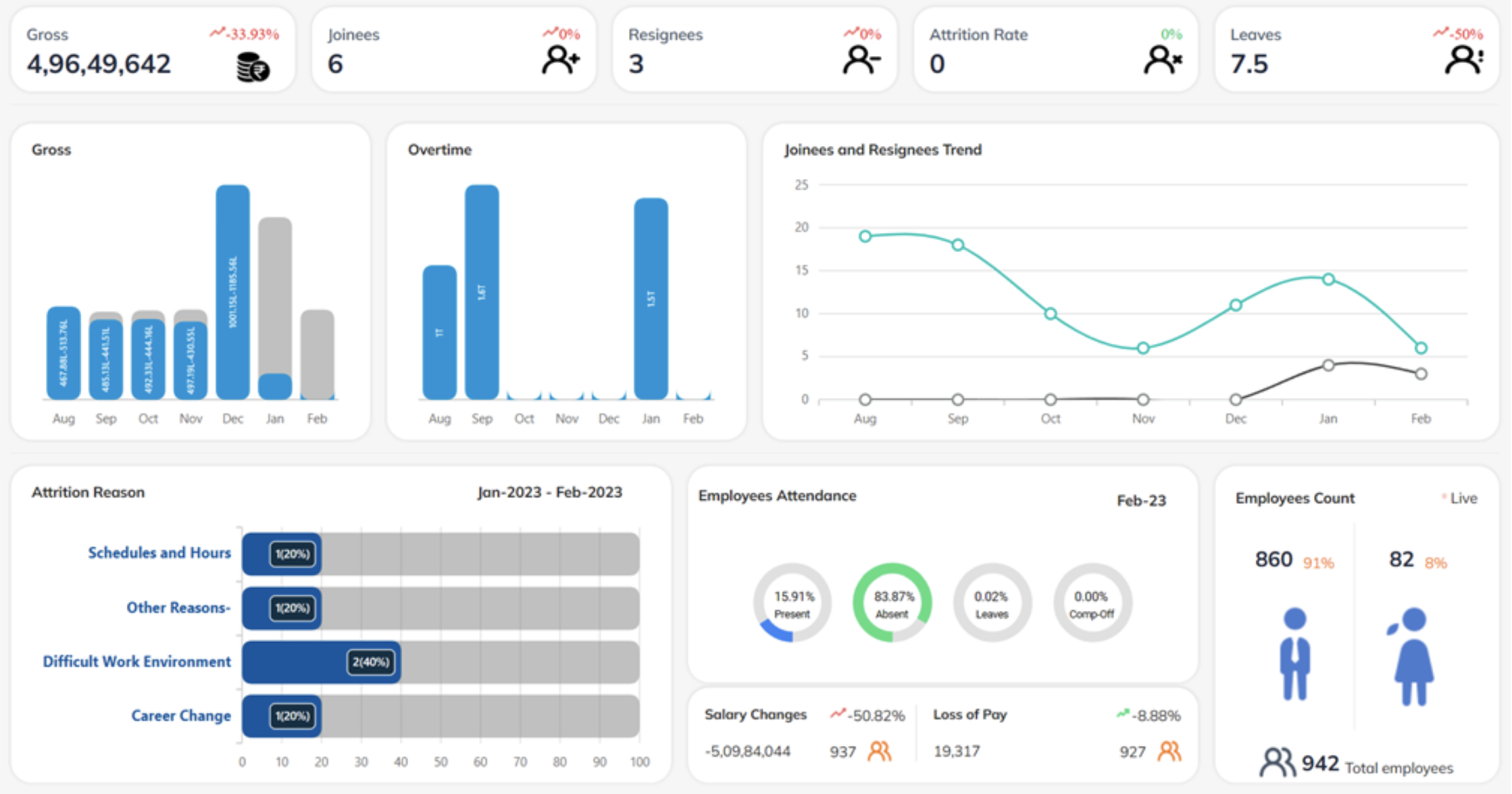Switch to the Joinees and Resignees Trend panel
Viewport: 1512px width, 794px height.
click(883, 150)
